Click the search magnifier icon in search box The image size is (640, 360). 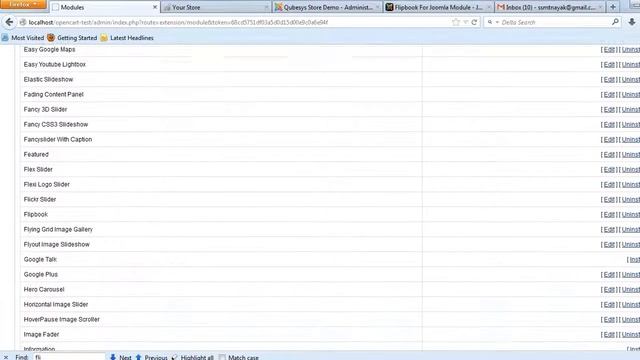pyautogui.click(x=615, y=22)
